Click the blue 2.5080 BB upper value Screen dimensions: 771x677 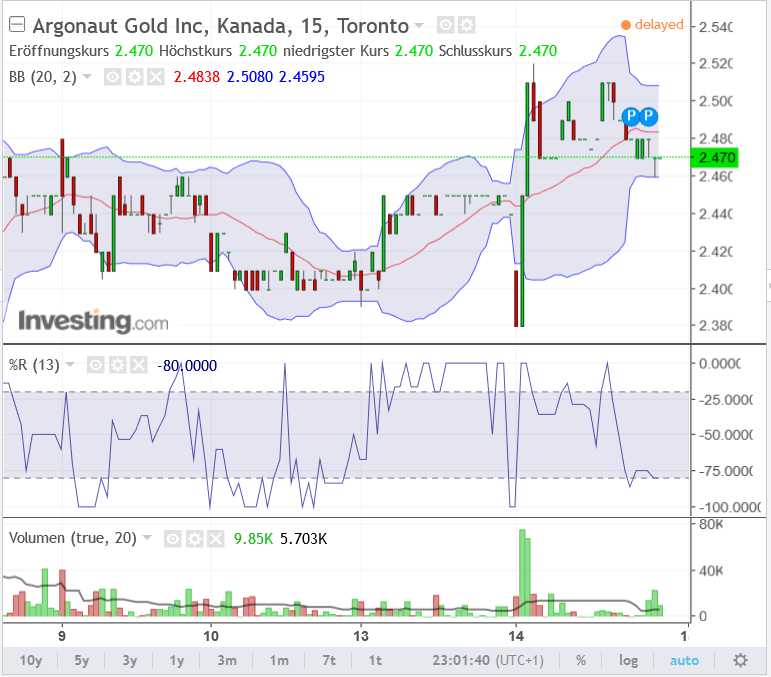tap(250, 77)
